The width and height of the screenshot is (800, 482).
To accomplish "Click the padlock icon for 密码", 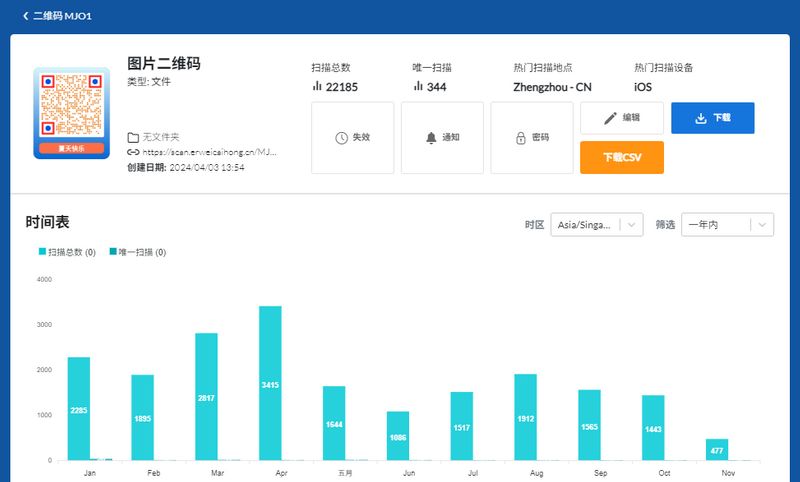I will pyautogui.click(x=520, y=138).
